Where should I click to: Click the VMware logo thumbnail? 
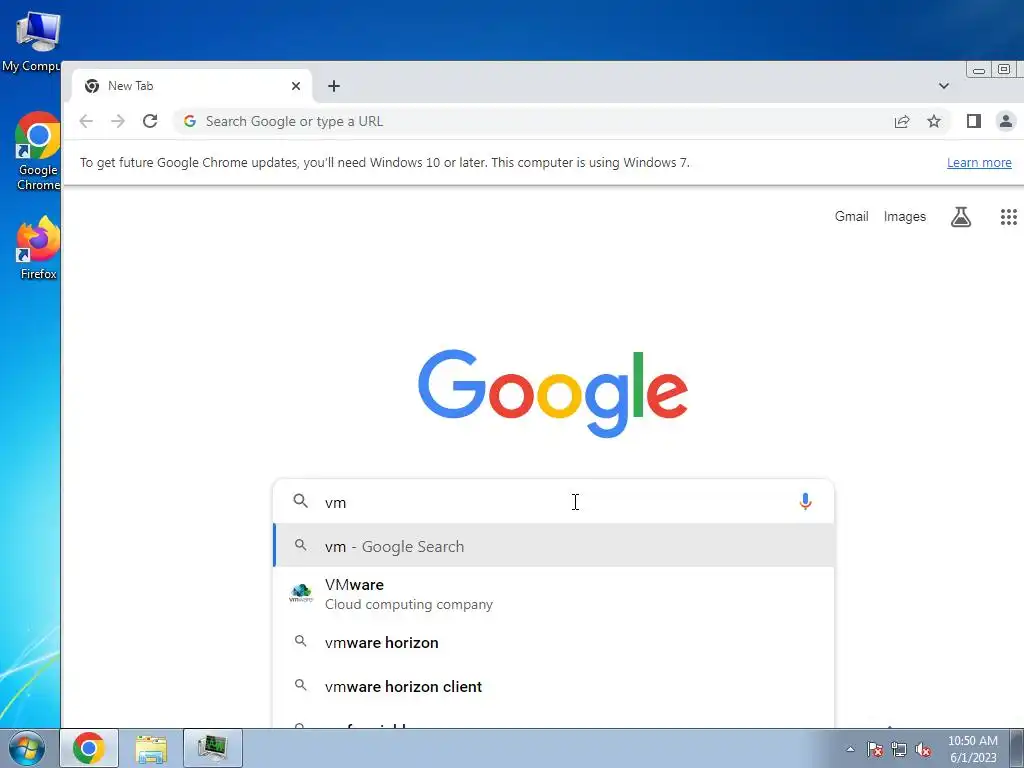click(301, 593)
